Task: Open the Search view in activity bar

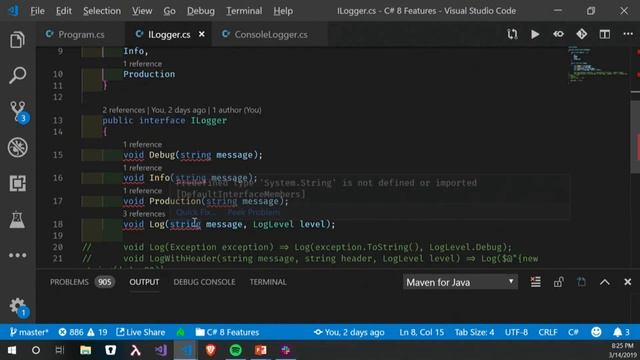Action: pos(17,76)
